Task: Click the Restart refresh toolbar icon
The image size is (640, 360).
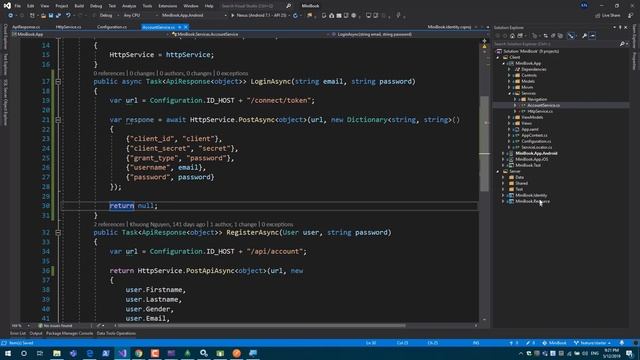Action: [295, 16]
